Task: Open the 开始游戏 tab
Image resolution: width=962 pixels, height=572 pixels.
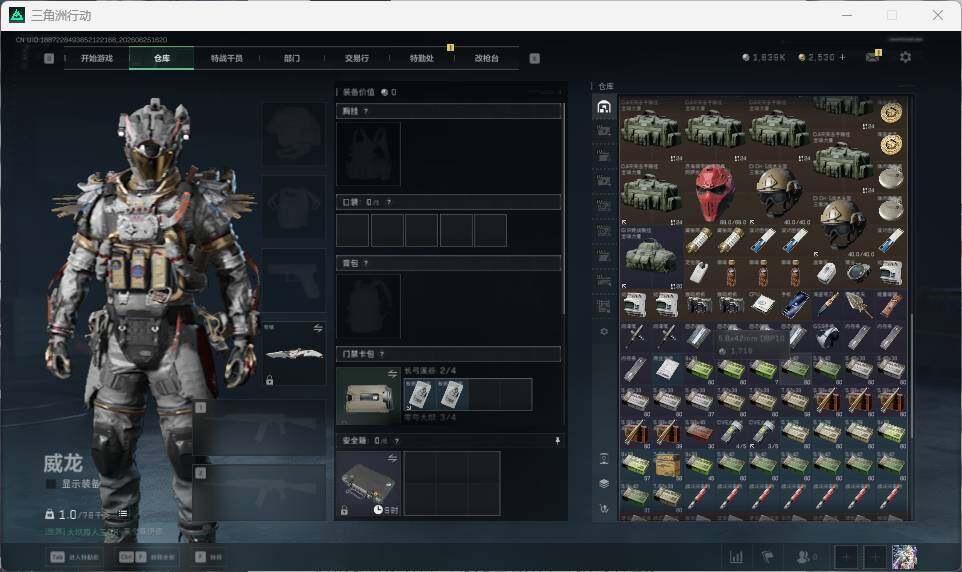Action: click(x=97, y=58)
